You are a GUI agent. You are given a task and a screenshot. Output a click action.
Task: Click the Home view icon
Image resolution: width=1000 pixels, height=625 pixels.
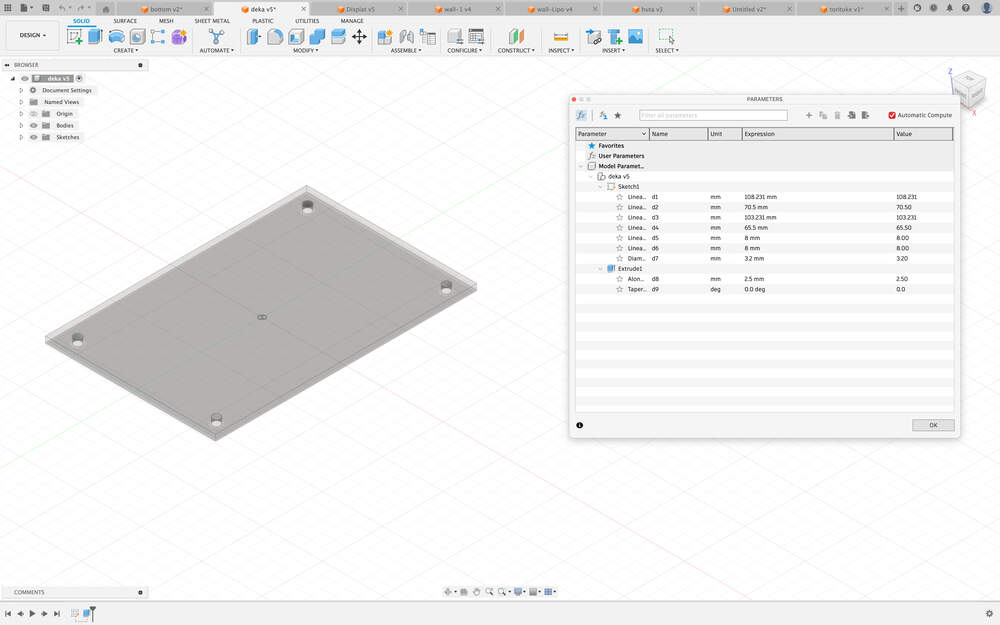[x=106, y=9]
